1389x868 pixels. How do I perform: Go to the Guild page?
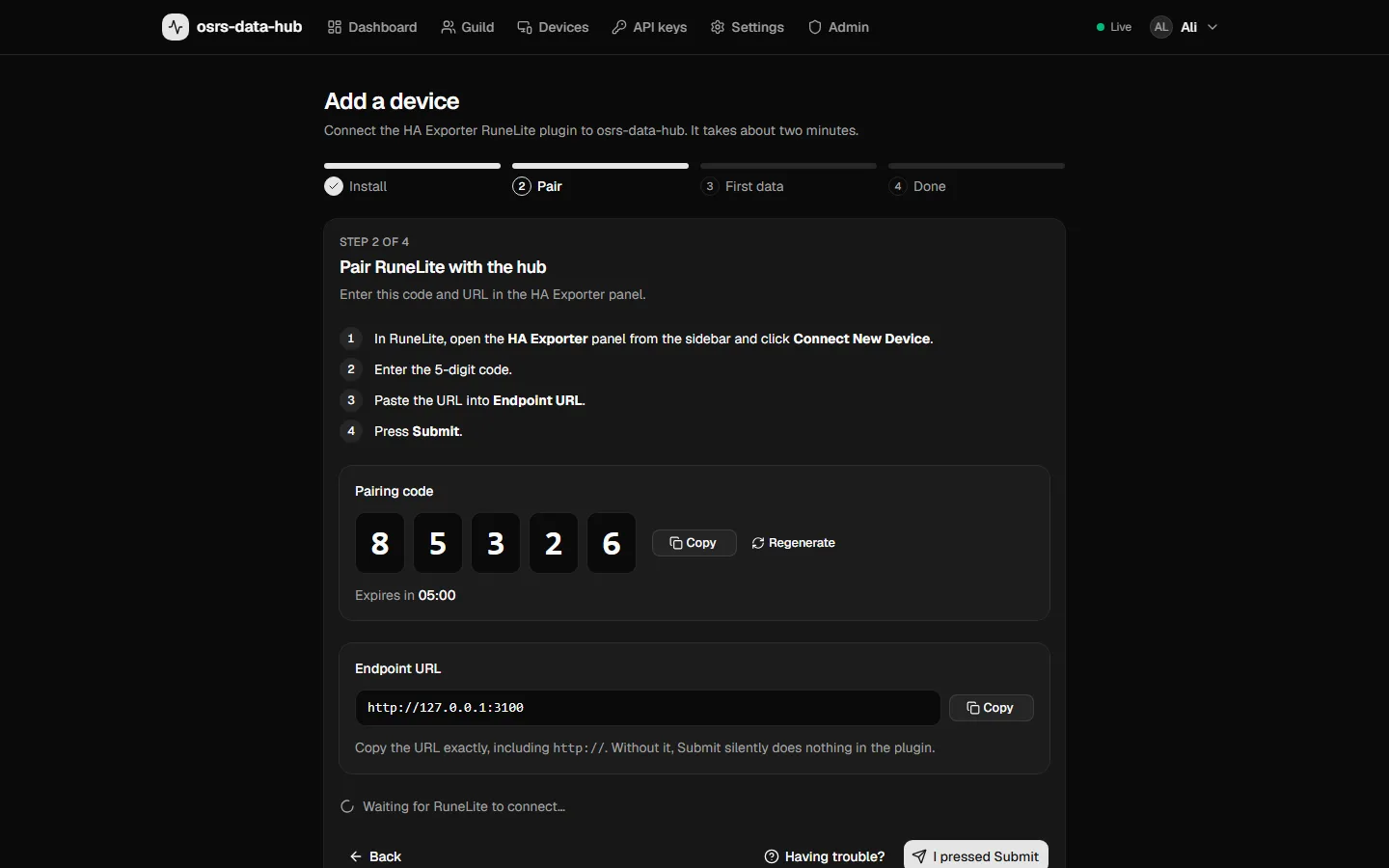(468, 27)
